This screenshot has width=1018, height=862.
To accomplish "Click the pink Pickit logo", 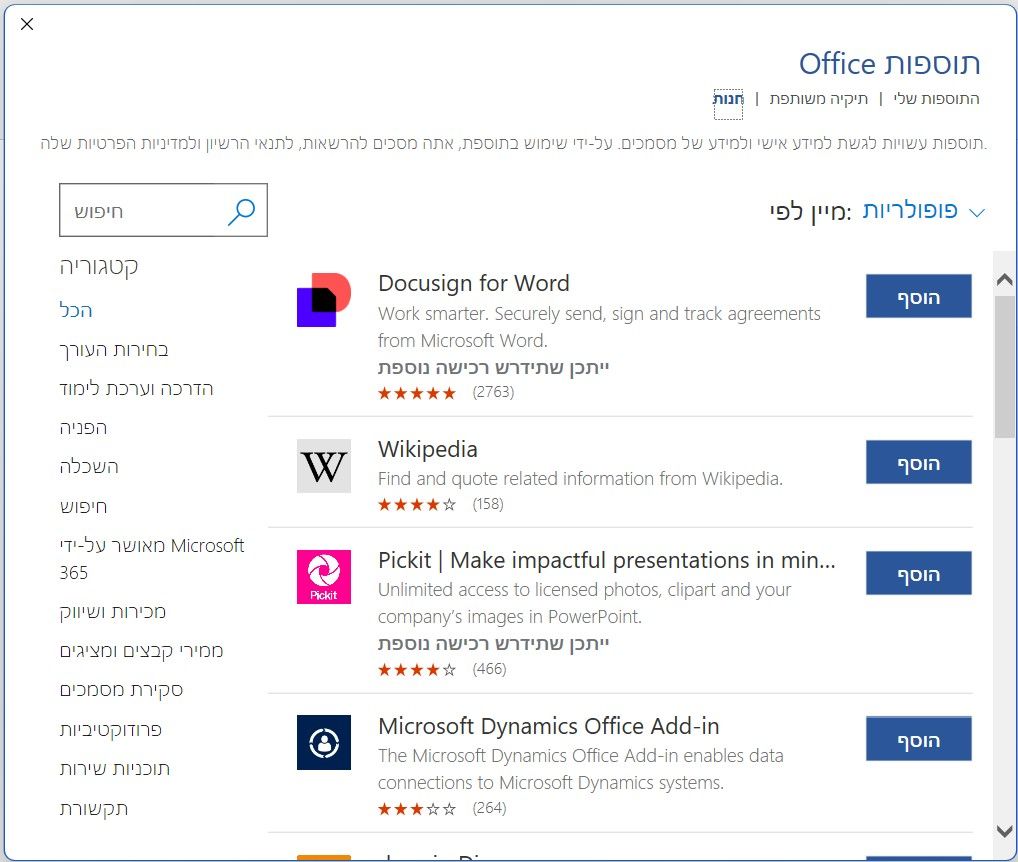I will pos(324,577).
